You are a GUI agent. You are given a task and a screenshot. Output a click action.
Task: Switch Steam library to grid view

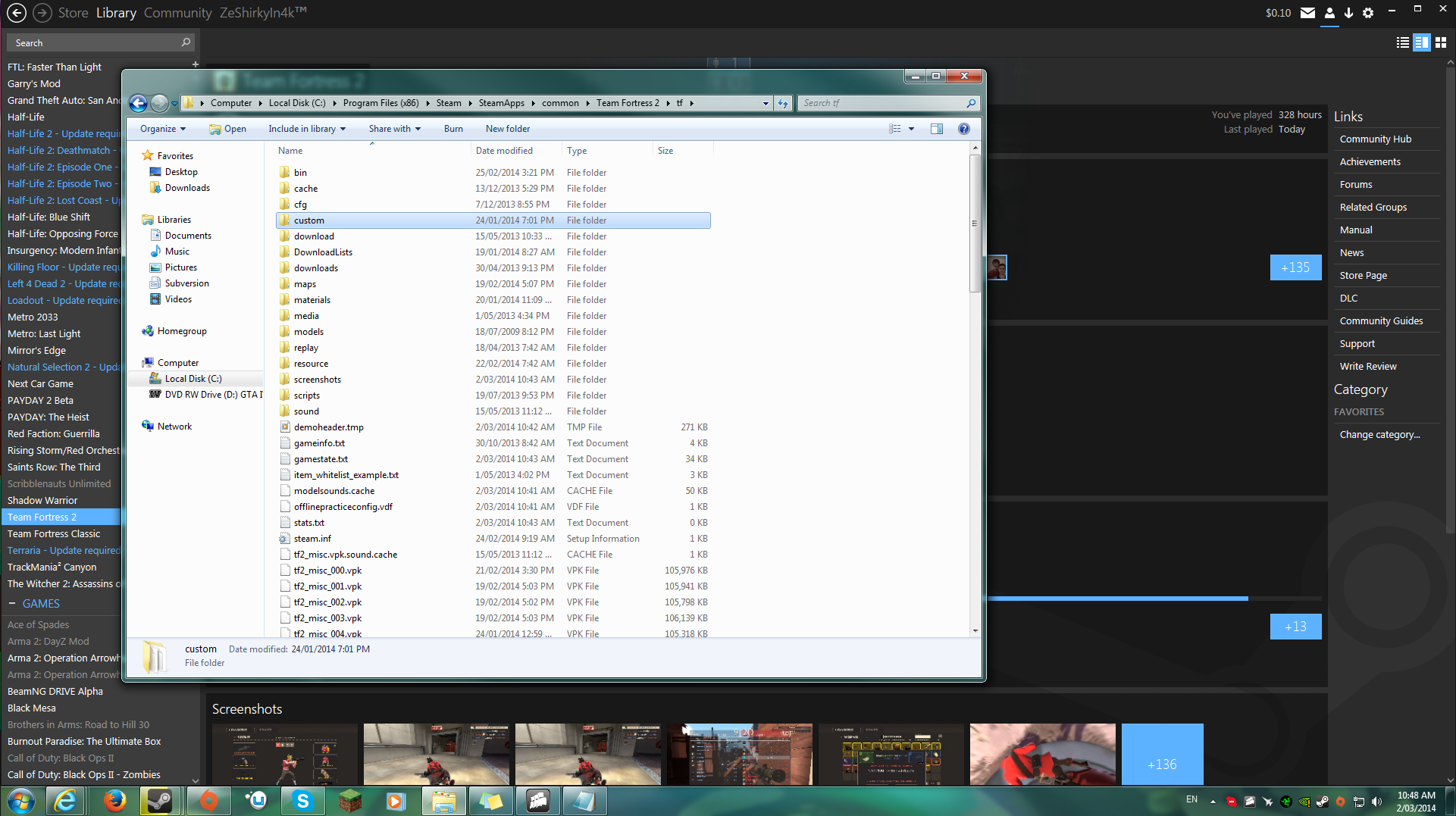click(x=1441, y=42)
